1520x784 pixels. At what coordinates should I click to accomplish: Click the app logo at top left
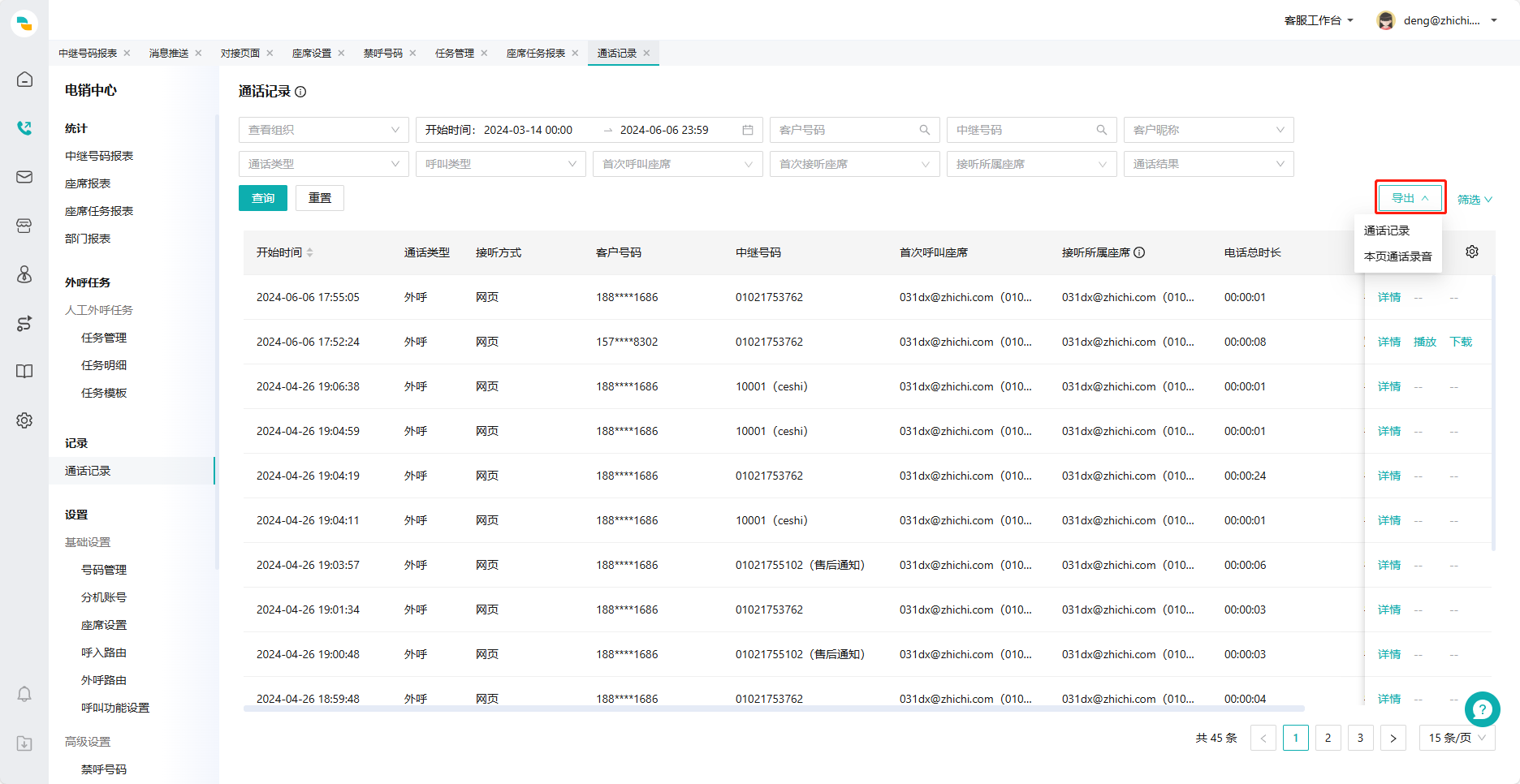(x=24, y=23)
